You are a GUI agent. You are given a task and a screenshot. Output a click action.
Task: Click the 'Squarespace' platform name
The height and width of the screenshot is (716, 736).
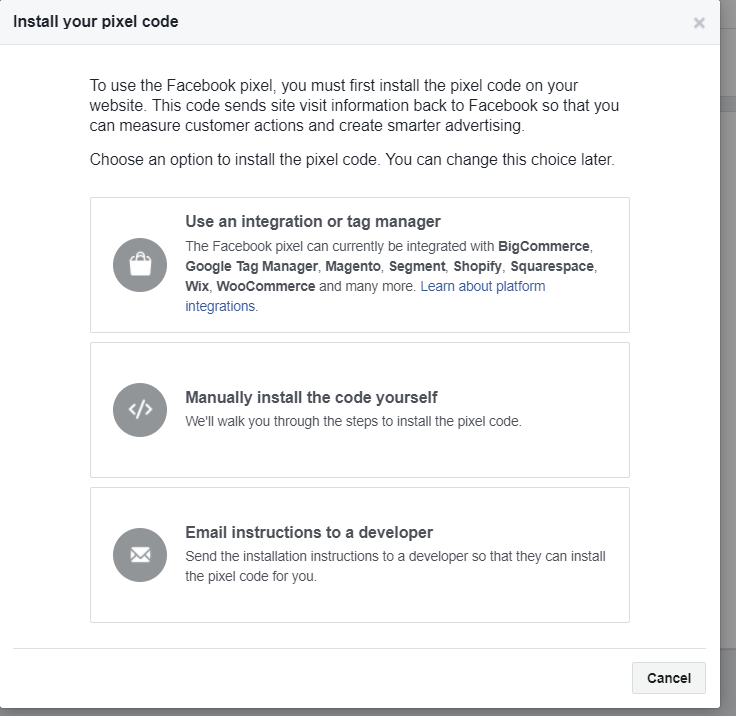click(x=552, y=267)
